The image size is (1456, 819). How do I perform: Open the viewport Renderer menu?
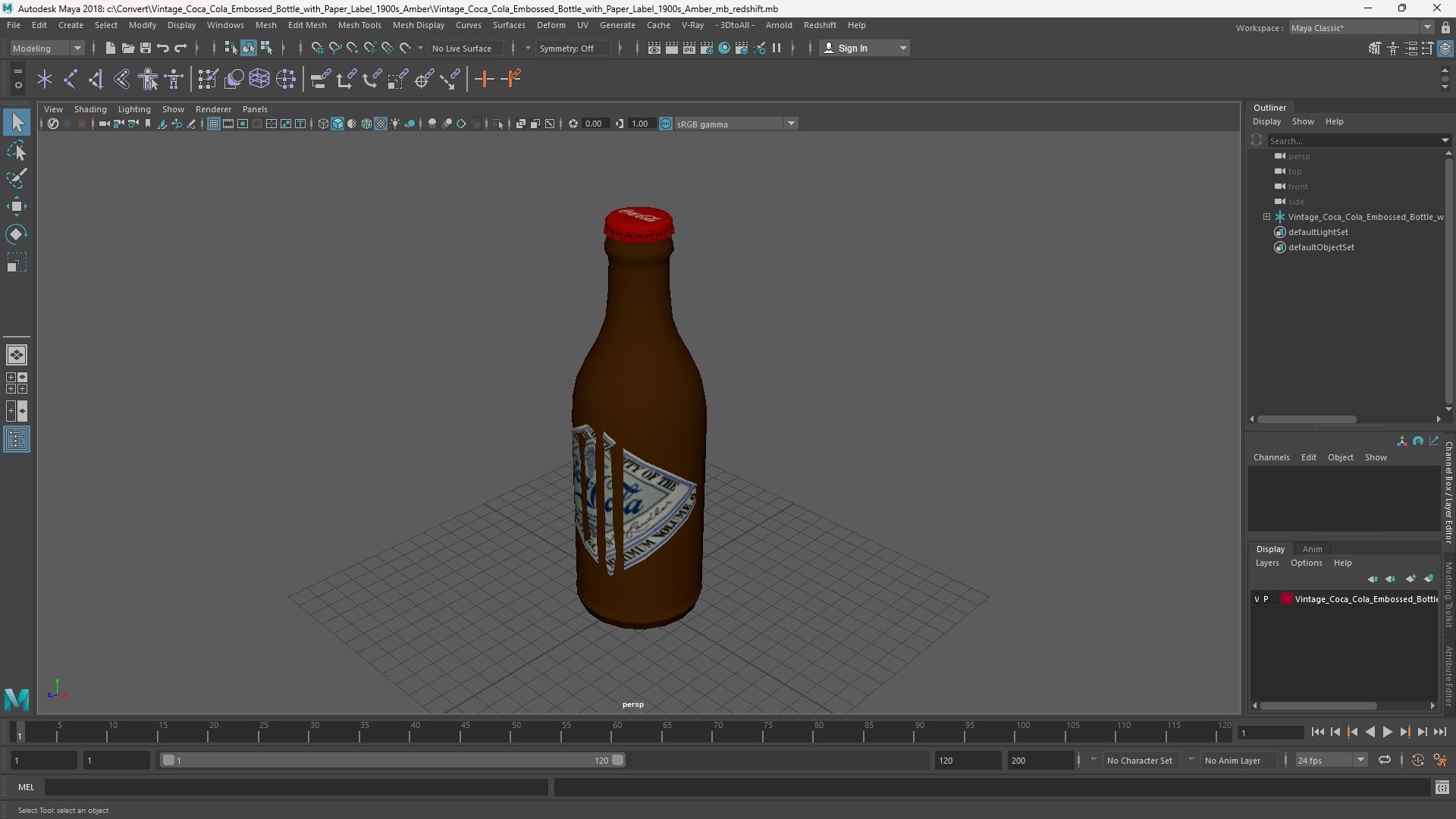tap(213, 109)
